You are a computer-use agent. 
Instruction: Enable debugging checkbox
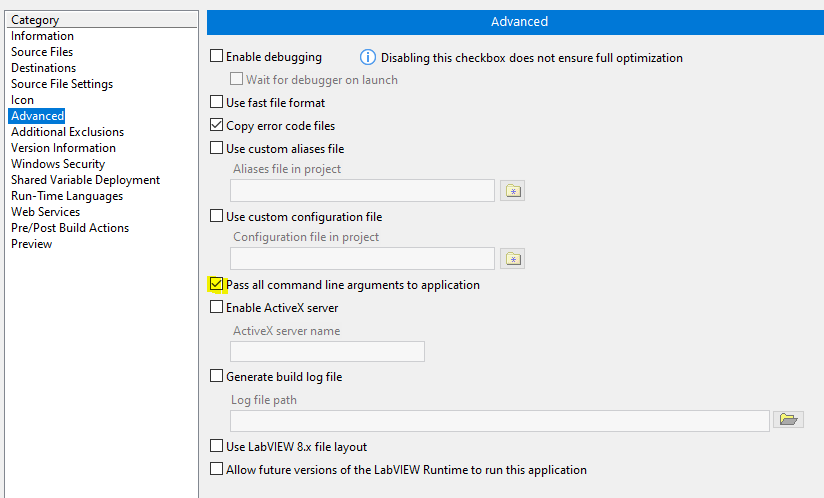[x=217, y=56]
